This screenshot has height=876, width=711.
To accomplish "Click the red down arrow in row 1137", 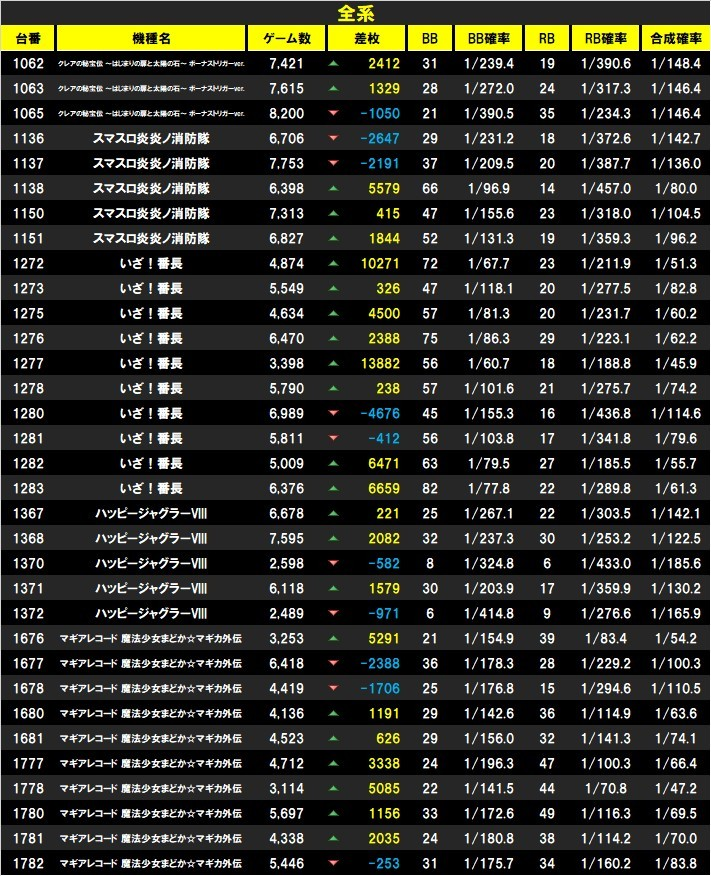I will [x=333, y=163].
